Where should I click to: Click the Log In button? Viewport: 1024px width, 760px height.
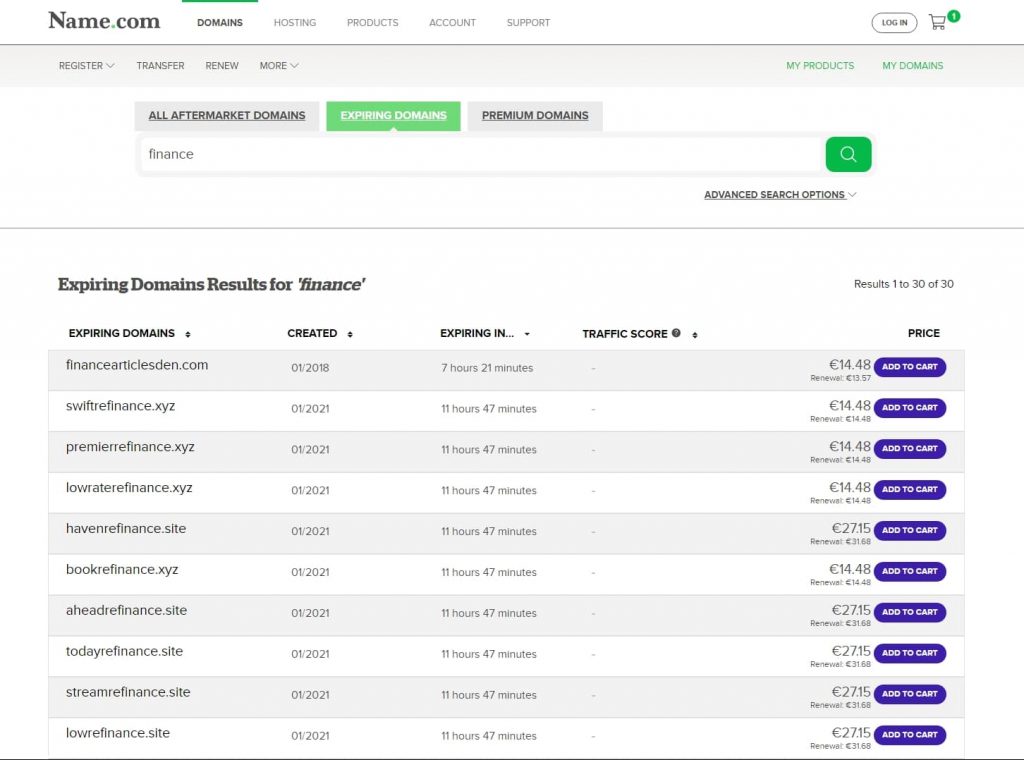(x=894, y=23)
